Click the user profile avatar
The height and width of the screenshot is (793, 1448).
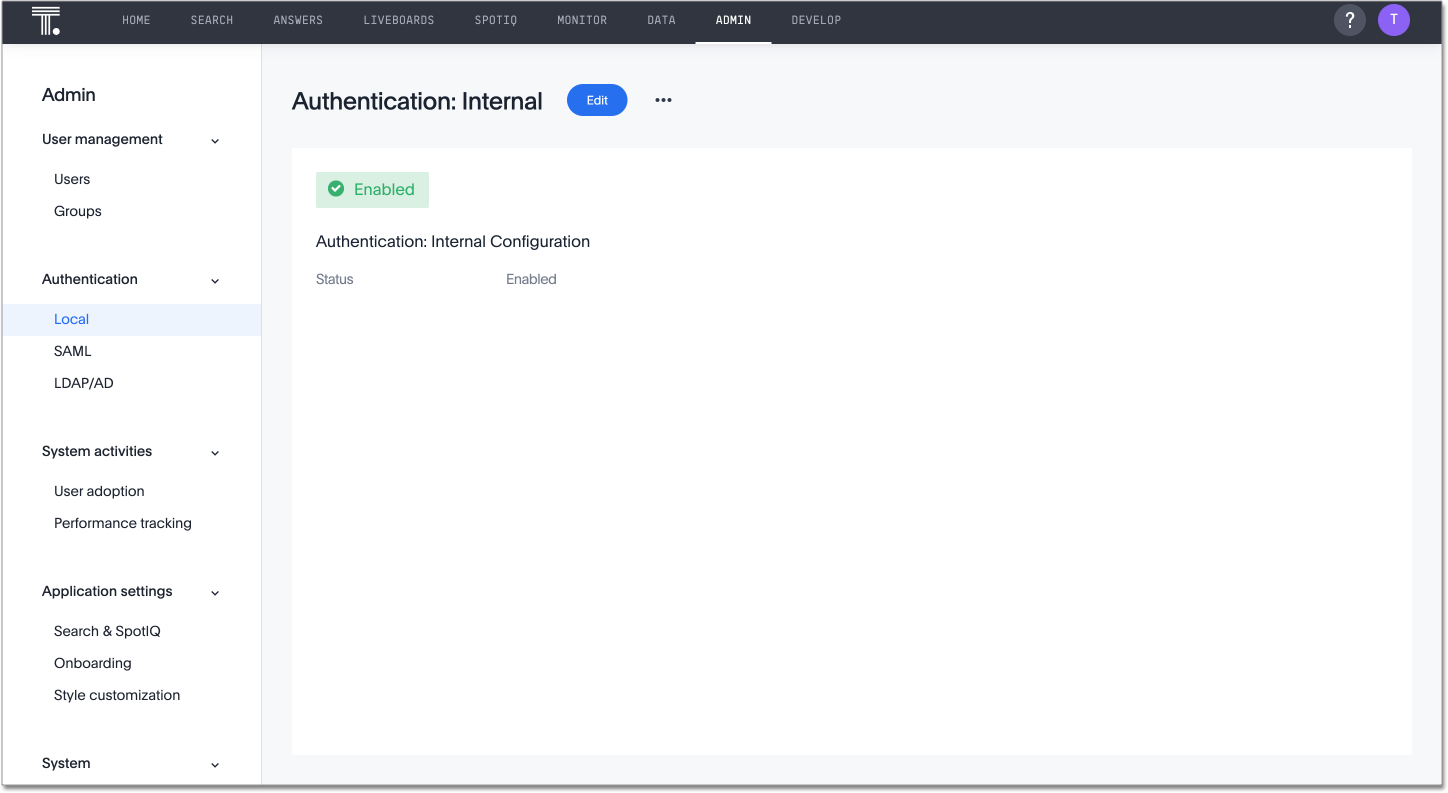[x=1394, y=20]
